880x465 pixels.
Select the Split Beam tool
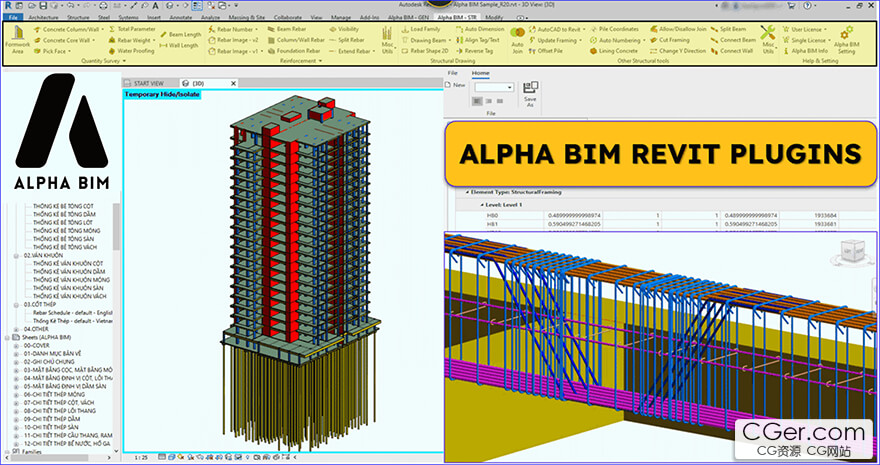coord(728,29)
